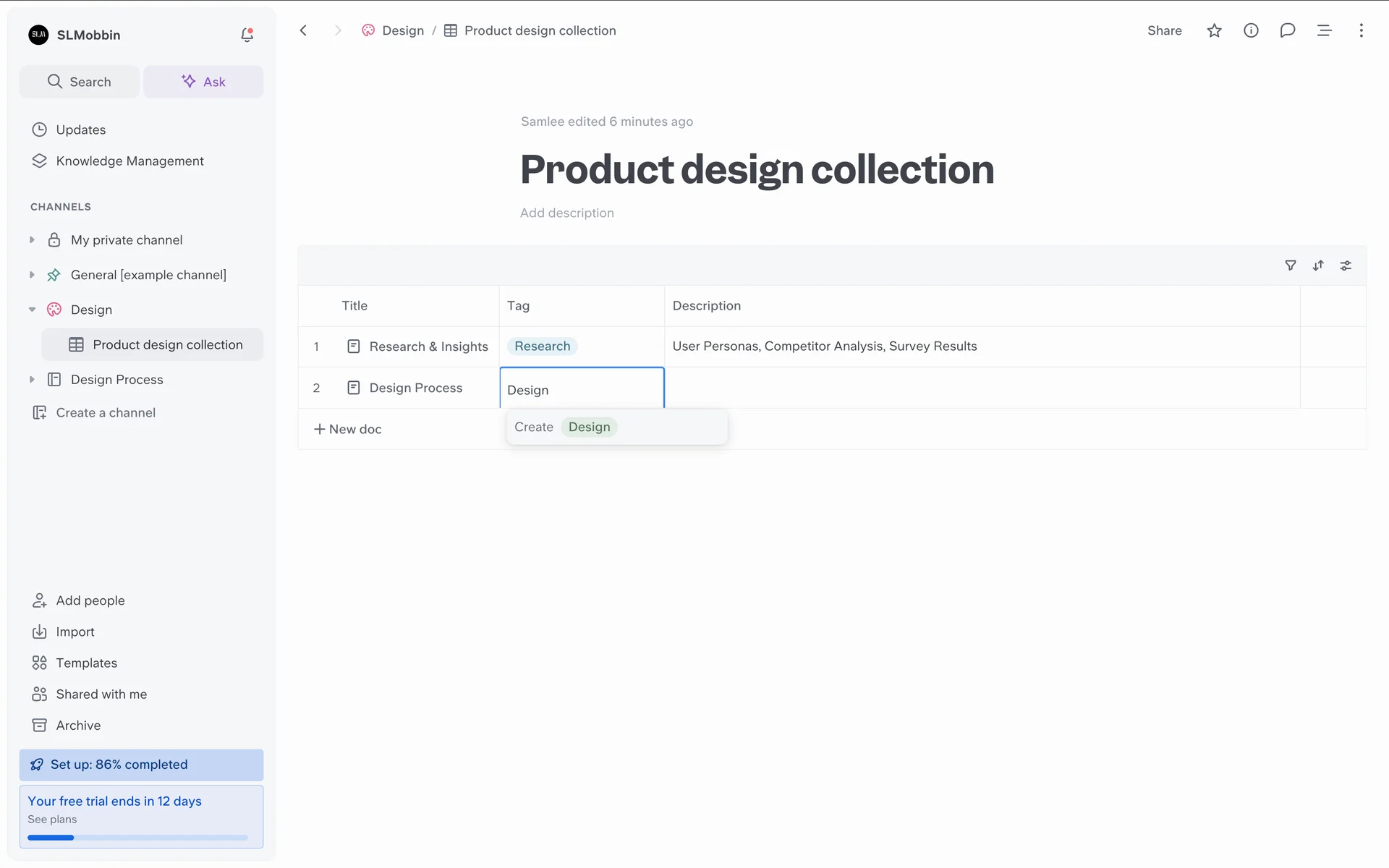Expand General example channel
1389x868 pixels.
pyautogui.click(x=32, y=275)
